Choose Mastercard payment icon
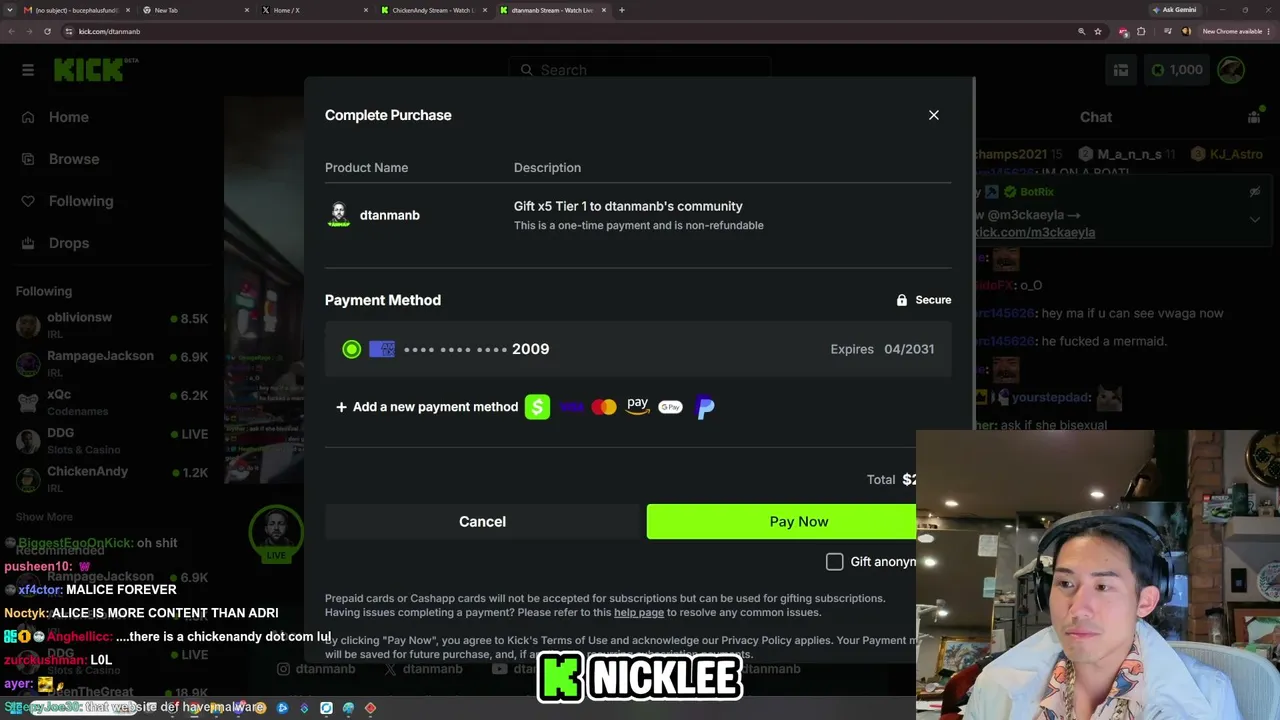The height and width of the screenshot is (720, 1280). click(604, 407)
